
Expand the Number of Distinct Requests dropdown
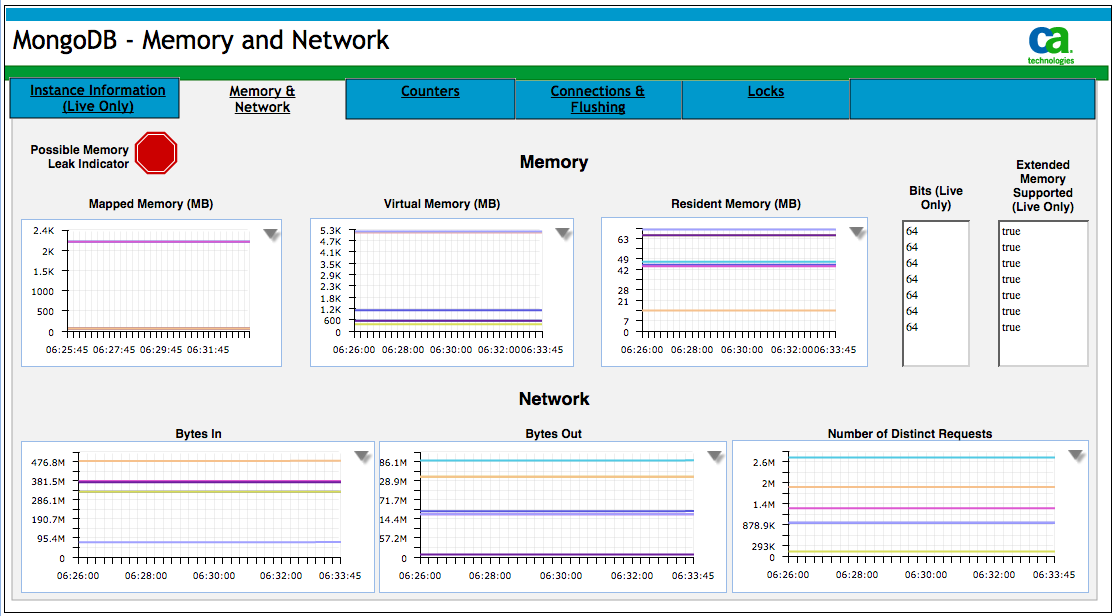pos(1076,456)
